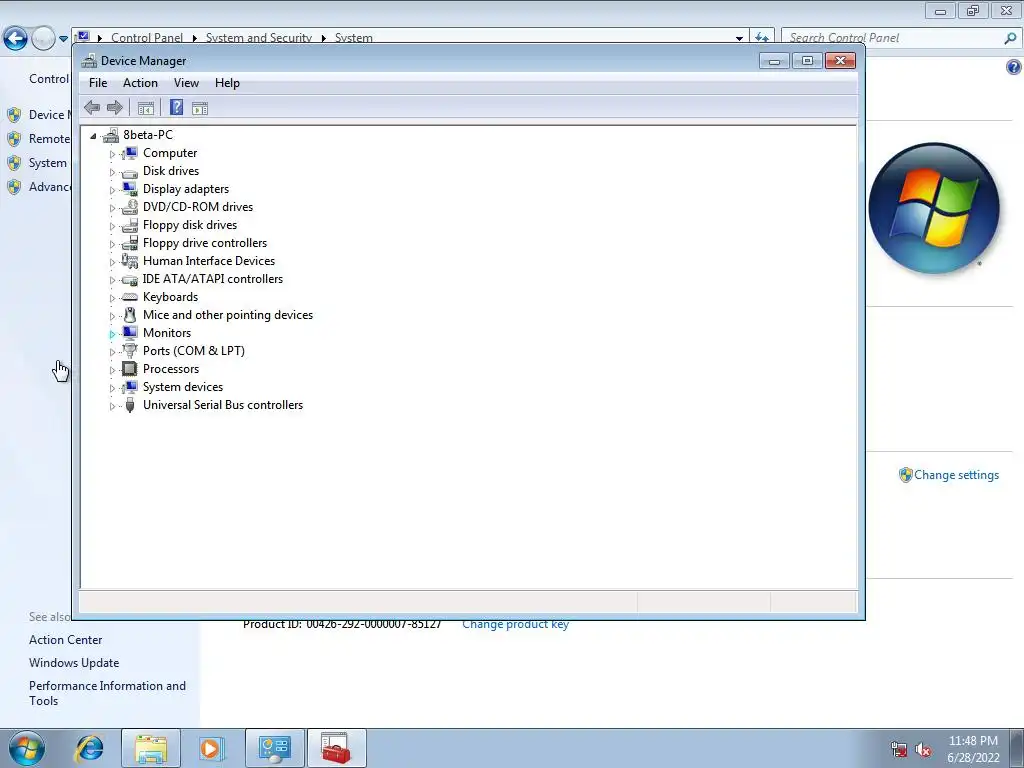Open Action Center link
Image resolution: width=1024 pixels, height=768 pixels.
[x=65, y=640]
